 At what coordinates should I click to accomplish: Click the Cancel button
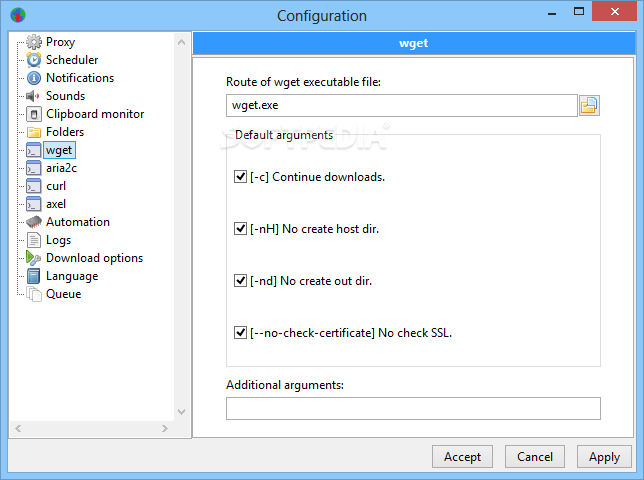coord(535,457)
